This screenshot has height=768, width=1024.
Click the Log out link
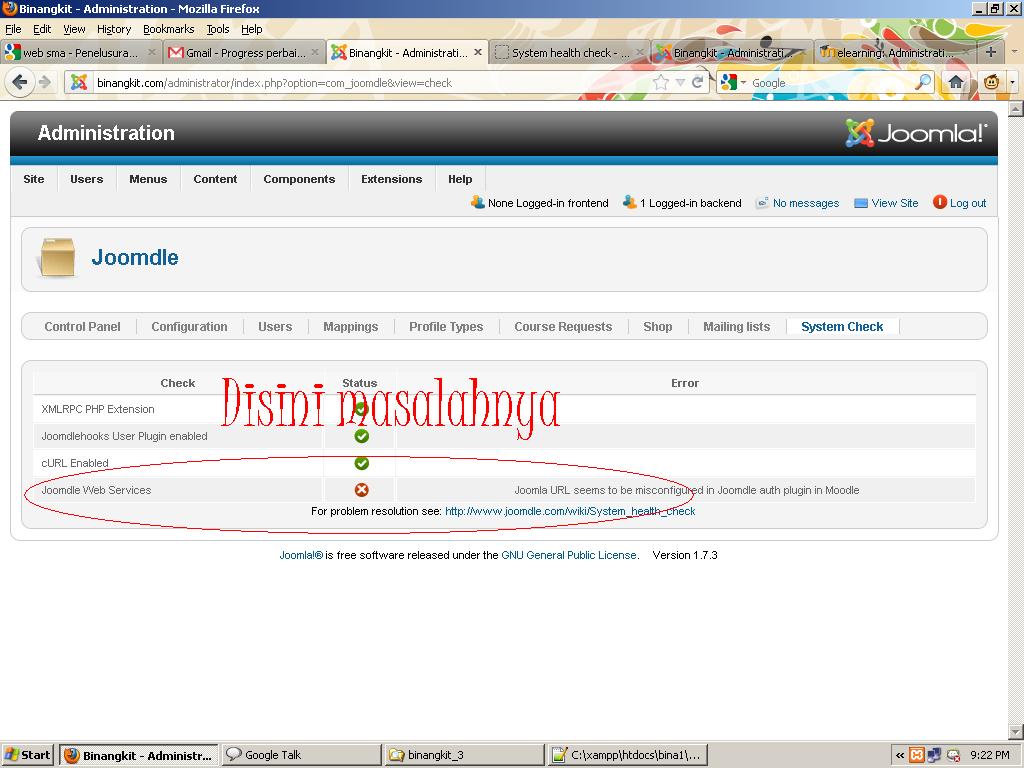click(967, 203)
